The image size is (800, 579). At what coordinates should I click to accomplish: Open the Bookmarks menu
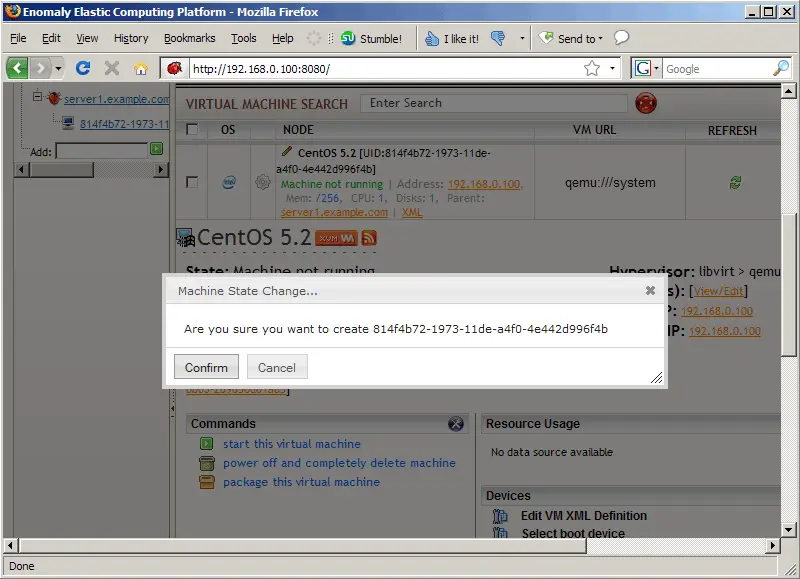click(x=190, y=38)
